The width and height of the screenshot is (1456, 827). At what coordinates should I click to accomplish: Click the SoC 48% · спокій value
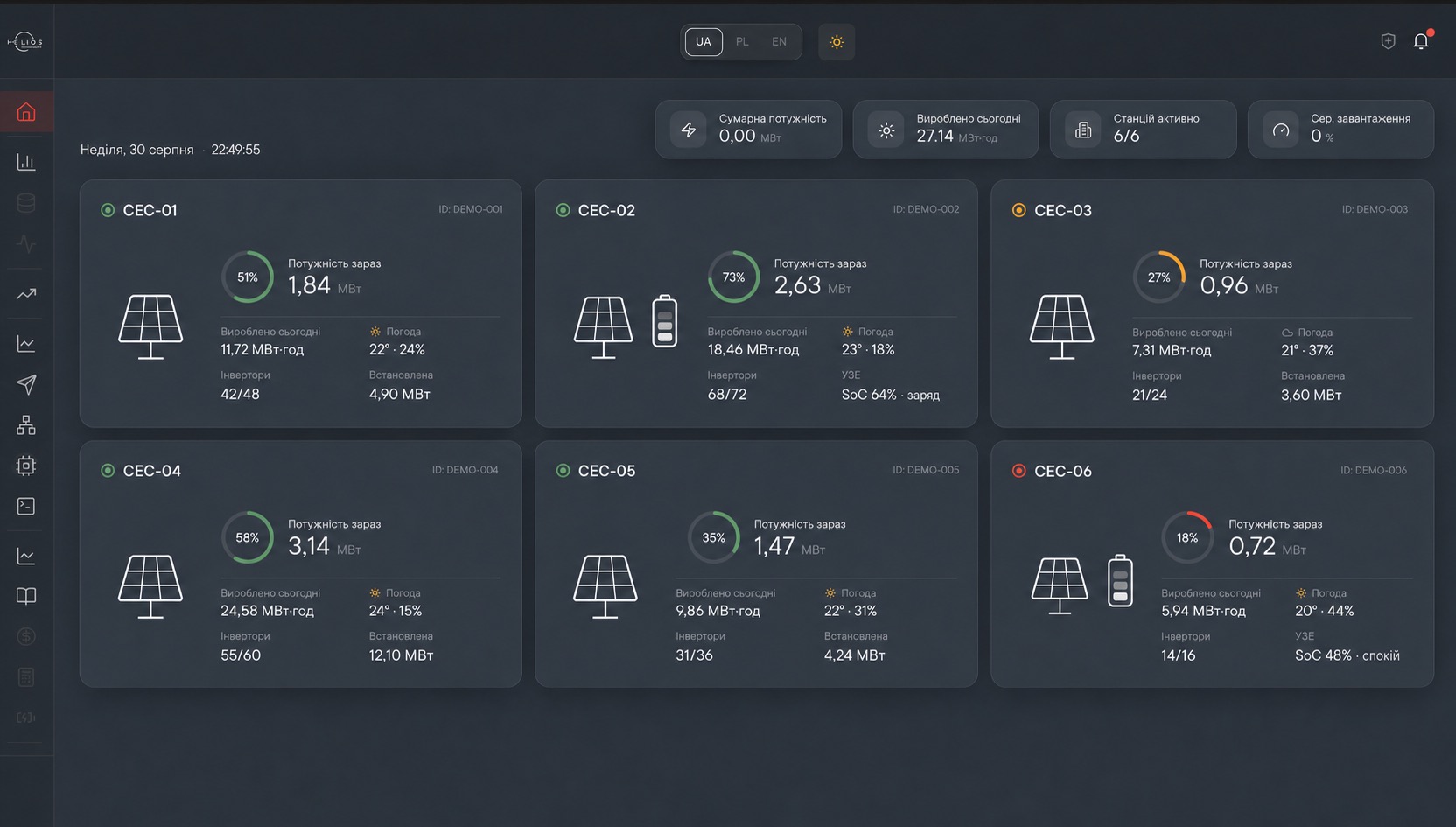click(1347, 655)
